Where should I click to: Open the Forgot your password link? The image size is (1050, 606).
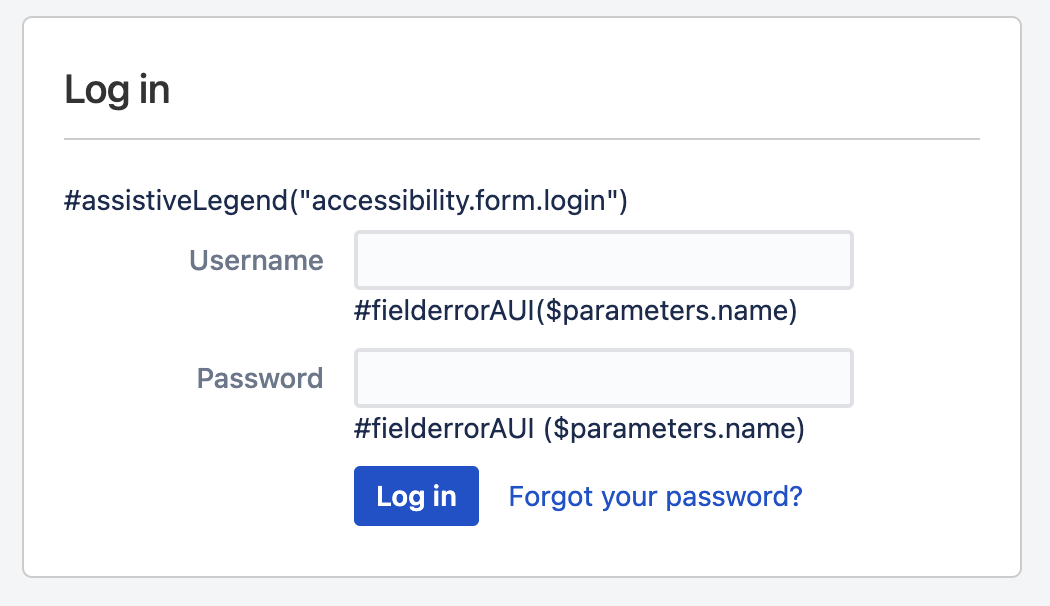tap(655, 496)
